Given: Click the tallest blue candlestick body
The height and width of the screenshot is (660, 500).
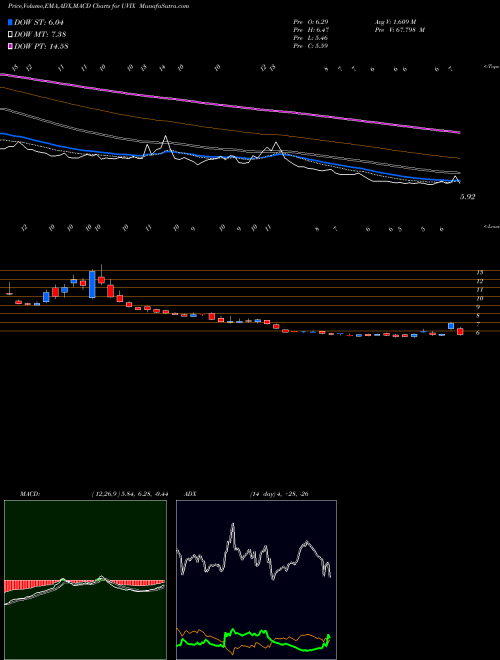Looking at the screenshot, I should (x=92, y=285).
